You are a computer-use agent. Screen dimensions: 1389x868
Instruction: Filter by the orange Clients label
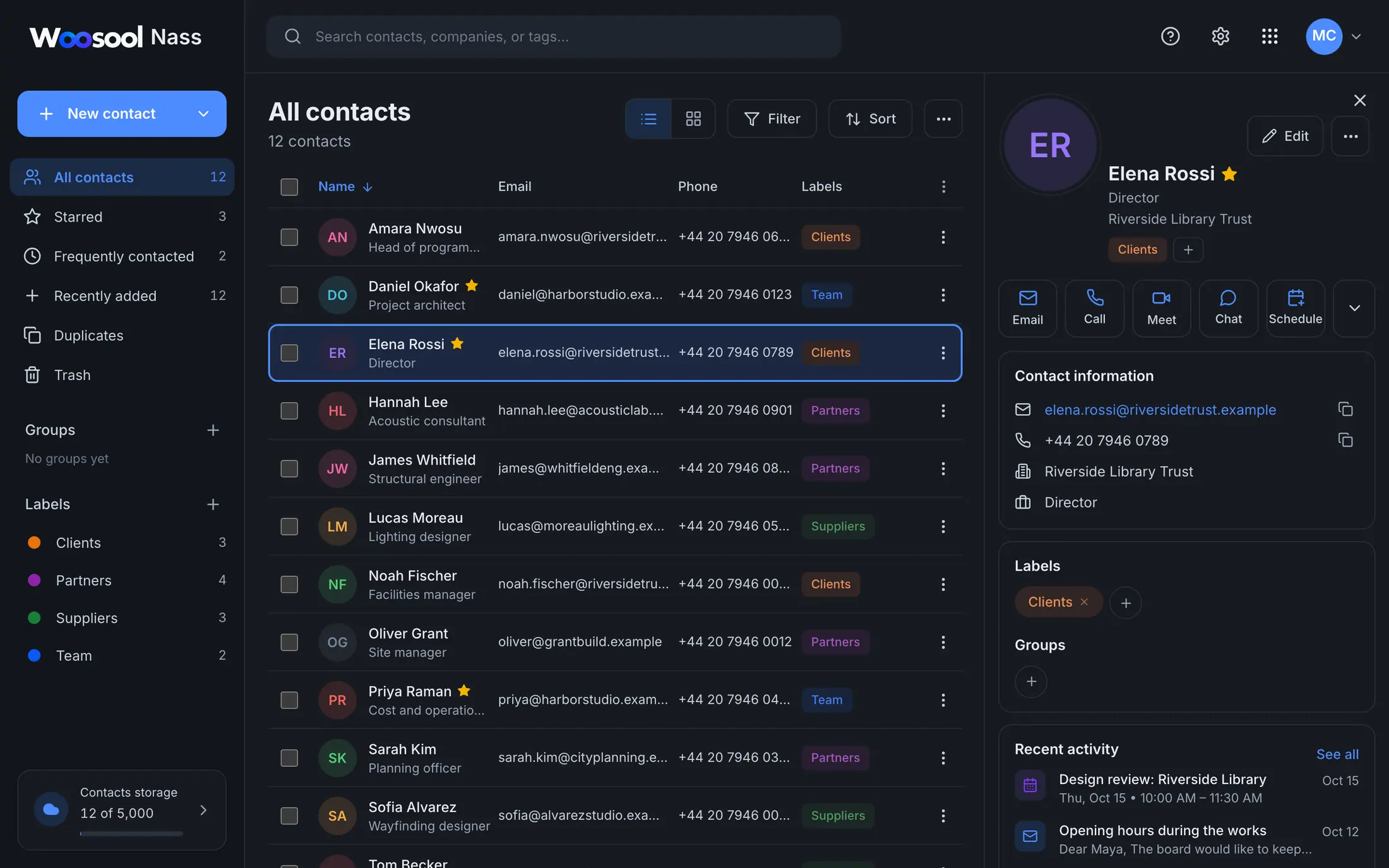122,543
